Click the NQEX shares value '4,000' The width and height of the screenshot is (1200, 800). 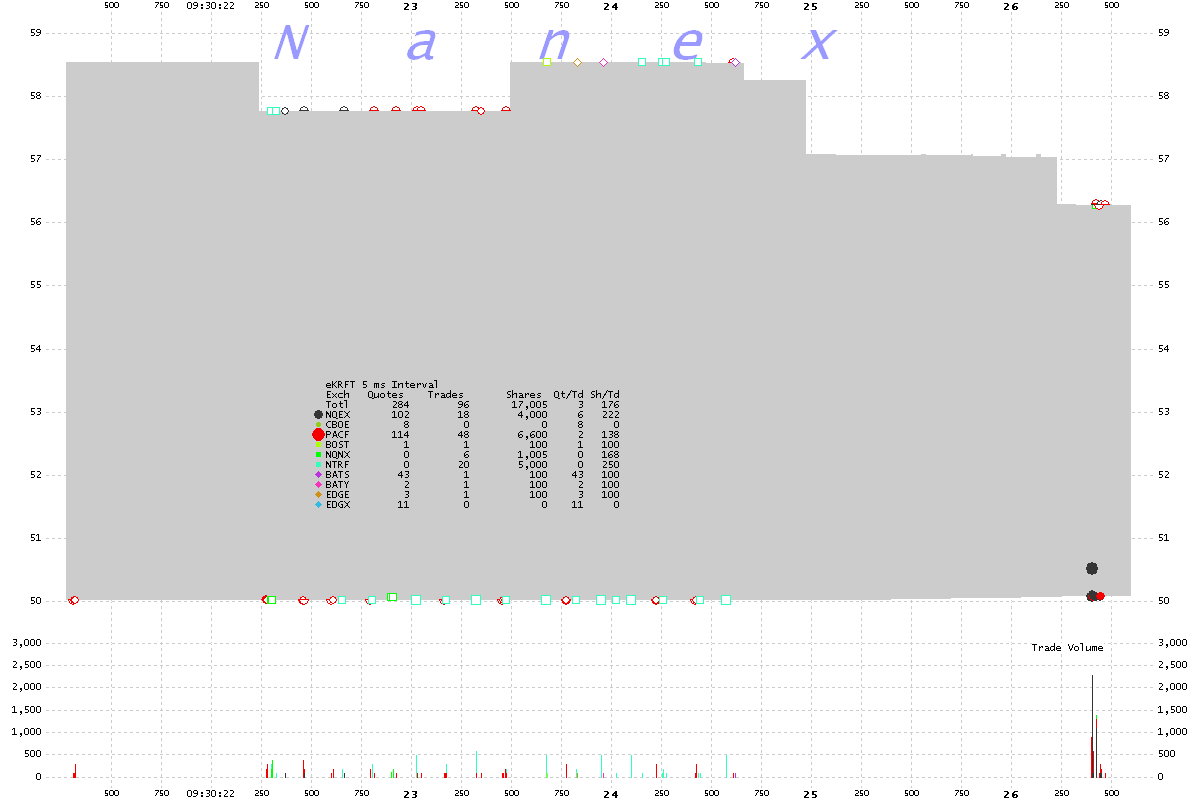533,414
